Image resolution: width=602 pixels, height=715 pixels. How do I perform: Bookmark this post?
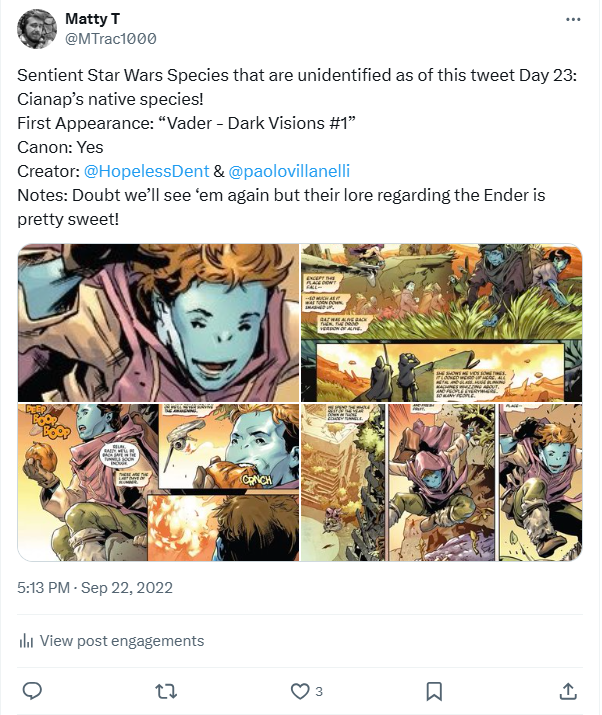434,690
